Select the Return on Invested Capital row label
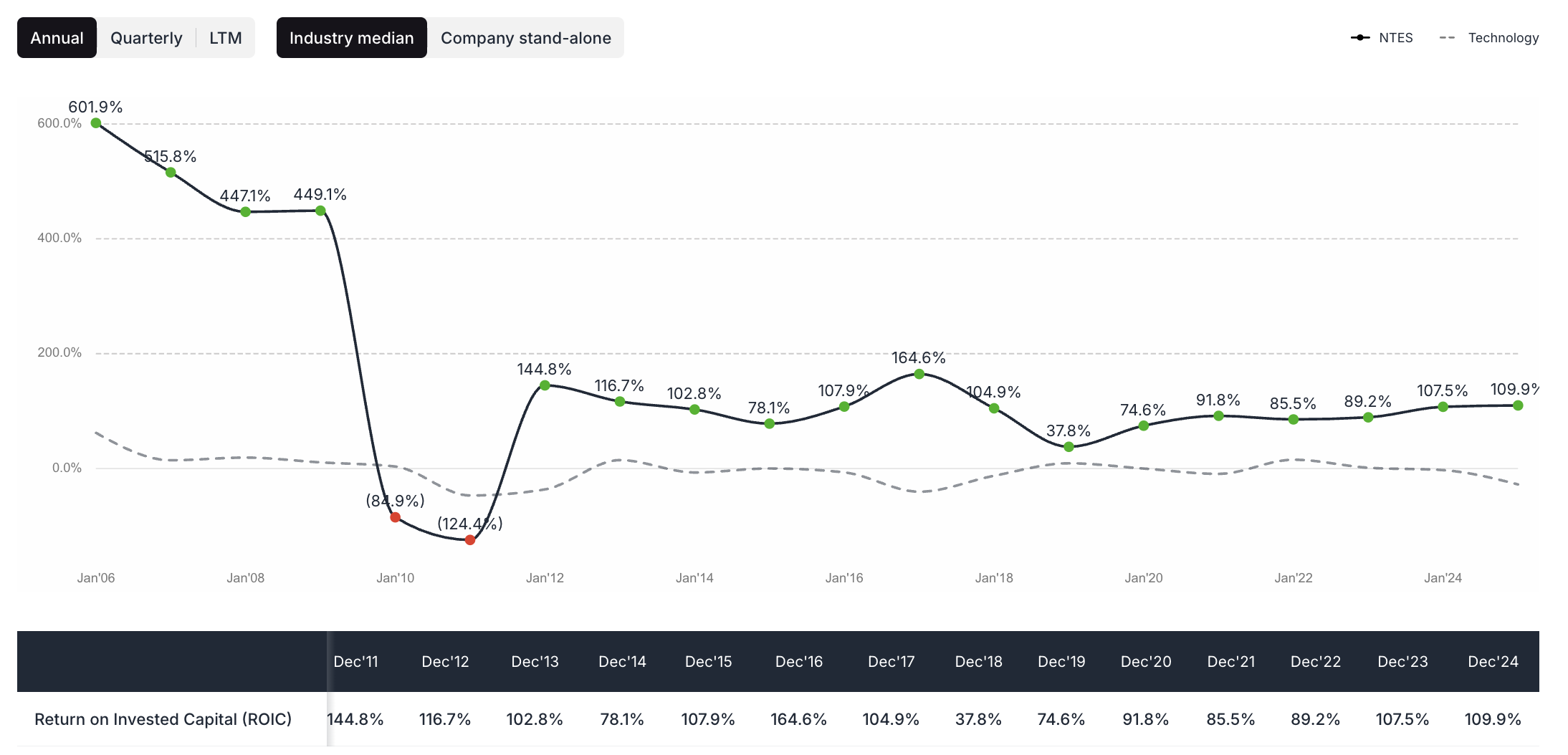The width and height of the screenshot is (1568, 755). (164, 719)
